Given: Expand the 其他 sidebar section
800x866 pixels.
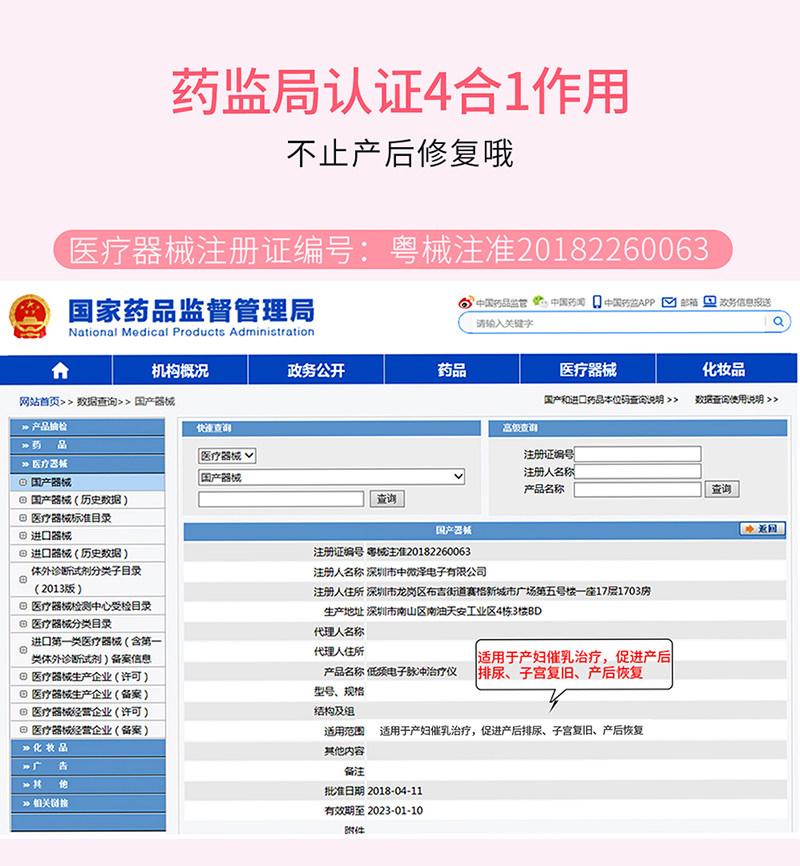Looking at the screenshot, I should [88, 784].
